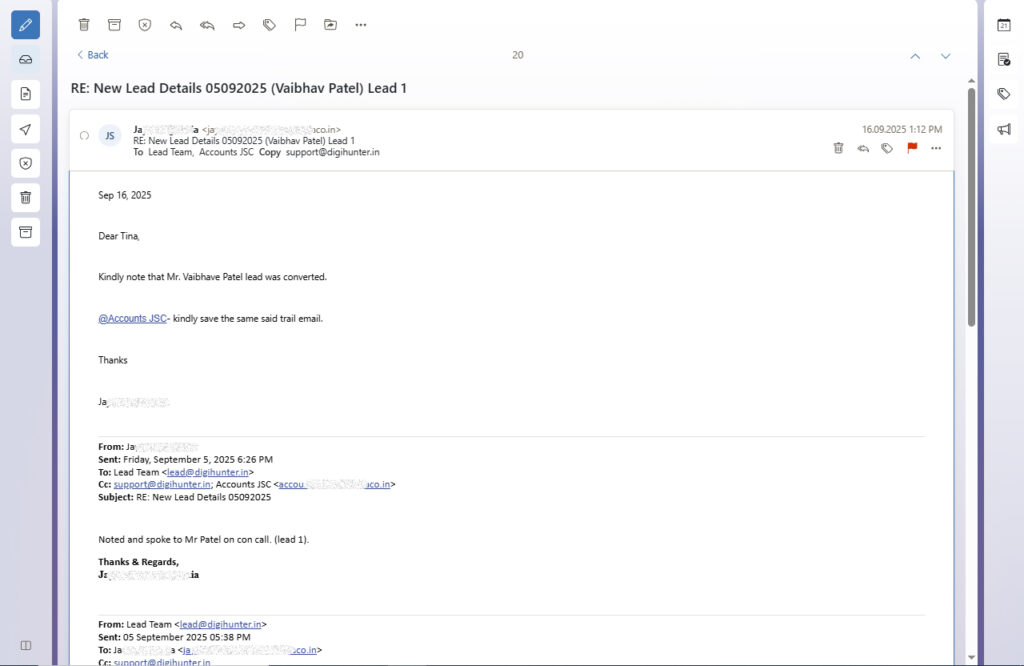Viewport: 1024px width, 666px height.
Task: Open the calendar icon in right panel
Action: point(1004,25)
